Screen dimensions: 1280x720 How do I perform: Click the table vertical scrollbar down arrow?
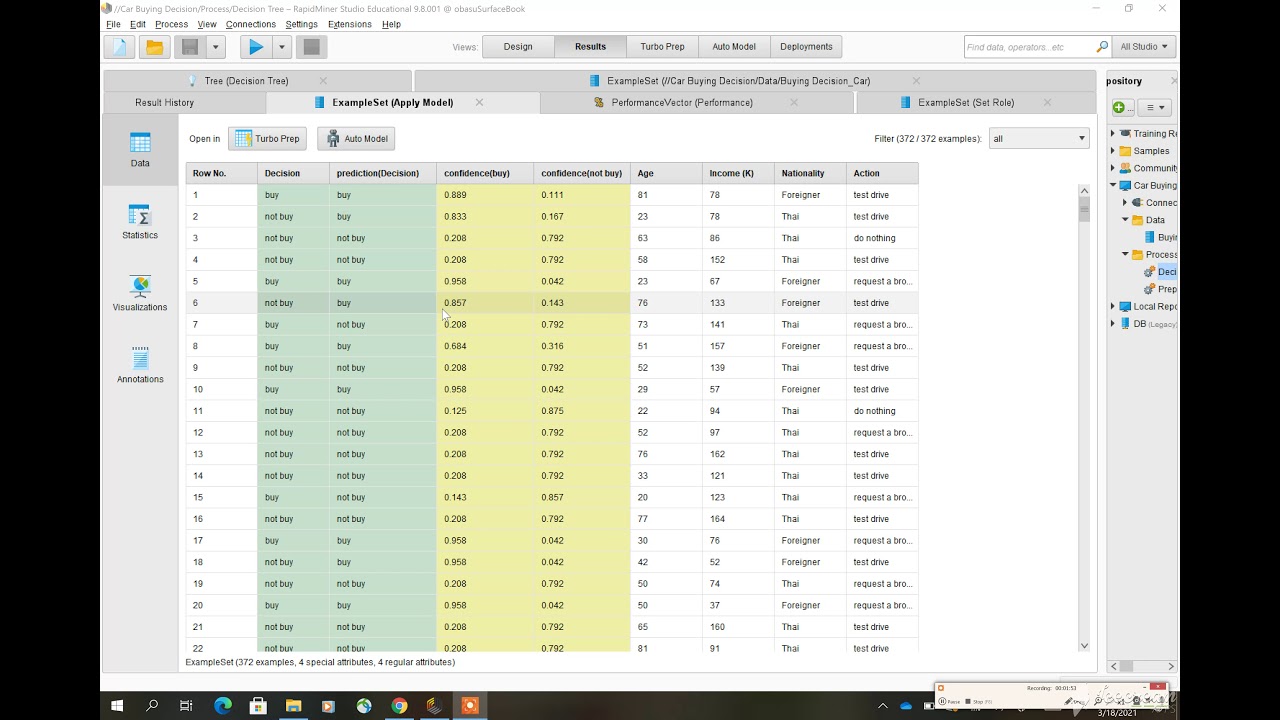point(1084,646)
